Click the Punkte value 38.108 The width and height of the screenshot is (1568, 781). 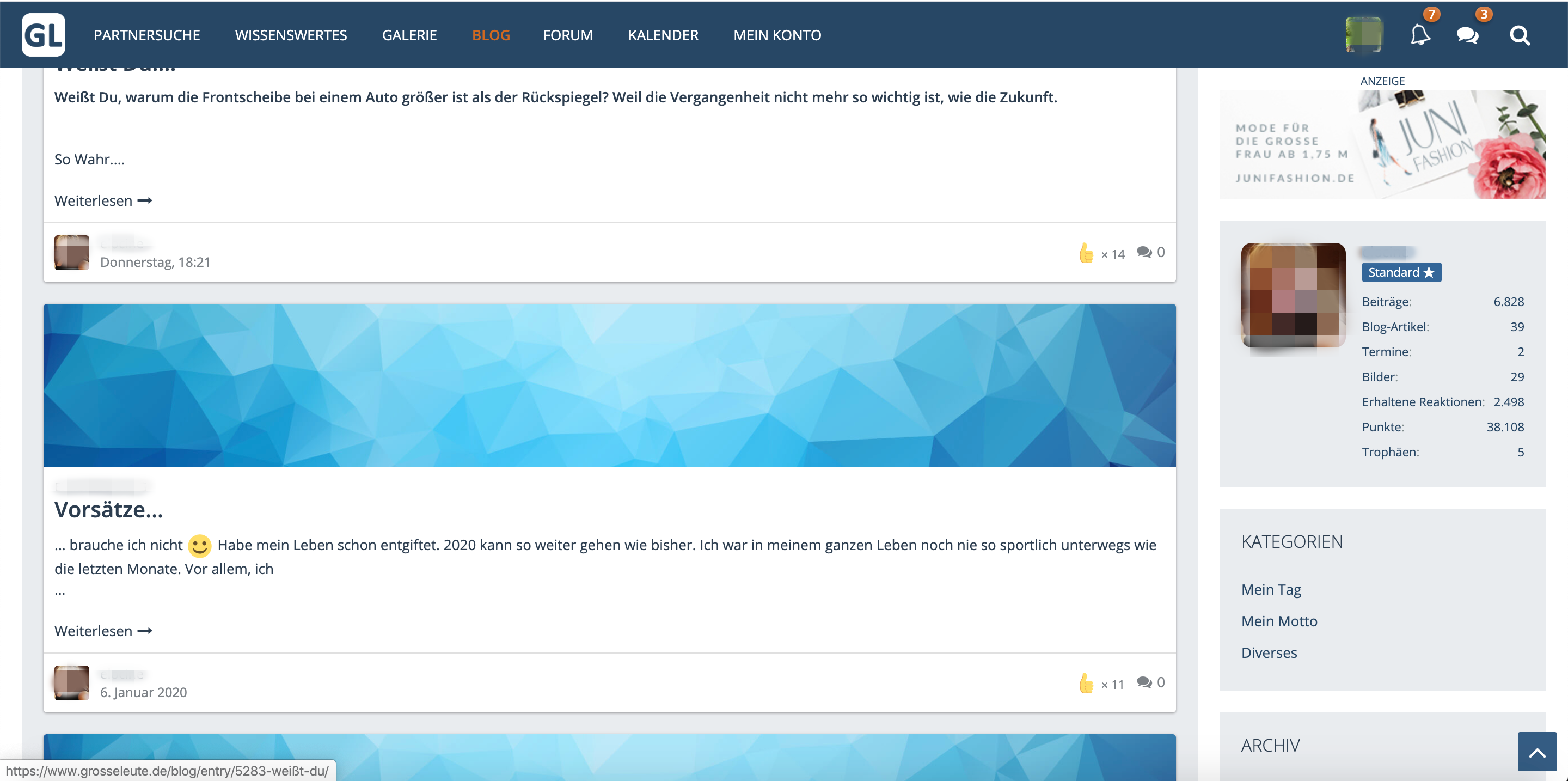(x=1505, y=428)
